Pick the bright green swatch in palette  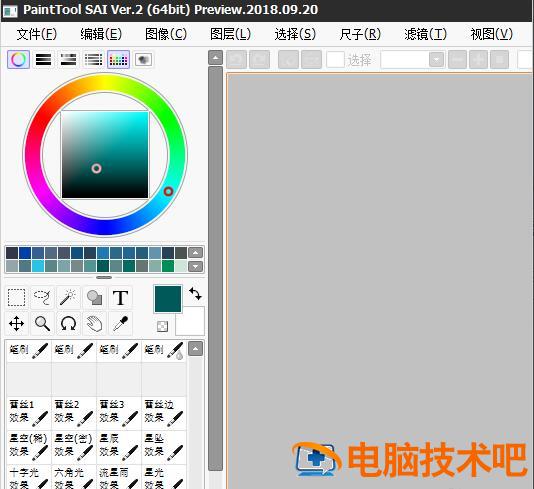click(168, 266)
